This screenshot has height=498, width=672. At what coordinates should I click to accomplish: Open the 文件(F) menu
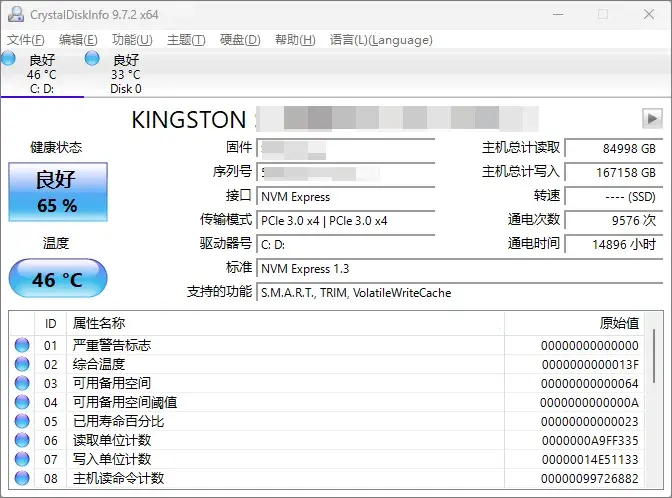click(x=26, y=40)
